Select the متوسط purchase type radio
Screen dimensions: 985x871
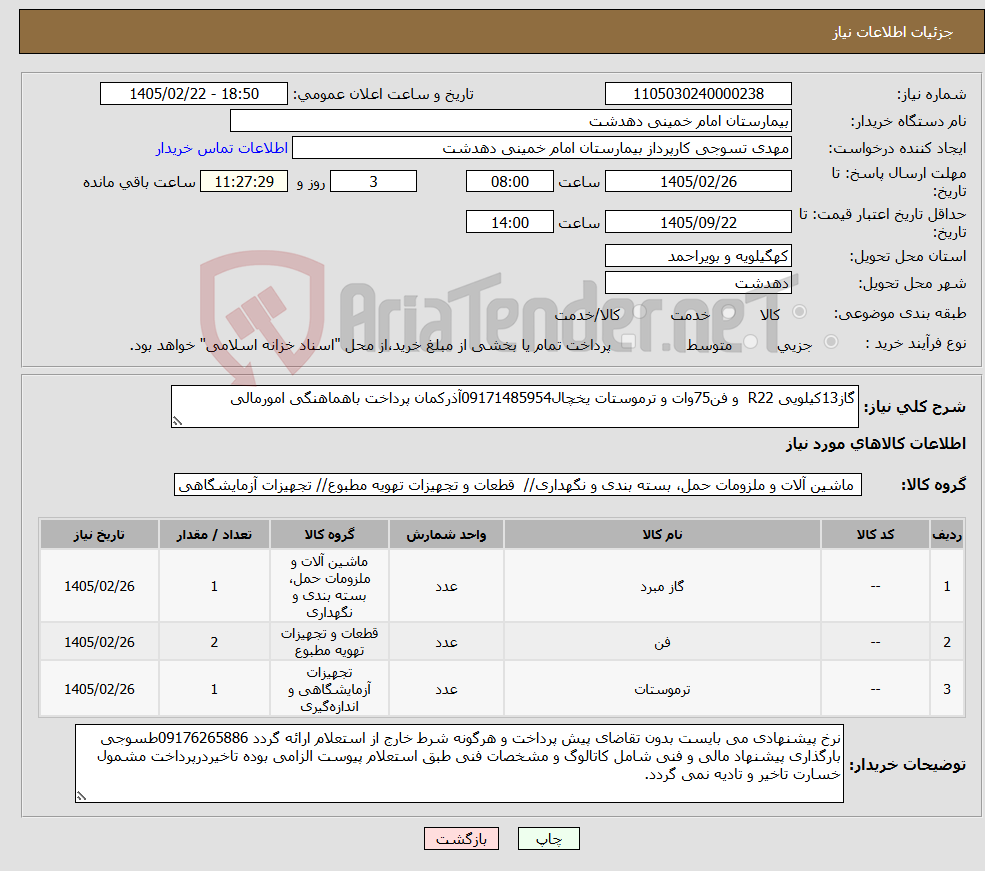tap(750, 342)
